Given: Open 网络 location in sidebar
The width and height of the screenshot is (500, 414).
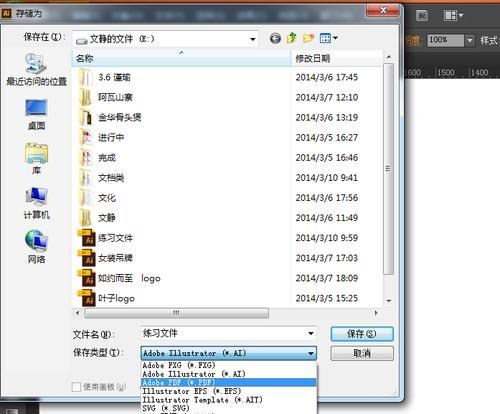Looking at the screenshot, I should (36, 247).
